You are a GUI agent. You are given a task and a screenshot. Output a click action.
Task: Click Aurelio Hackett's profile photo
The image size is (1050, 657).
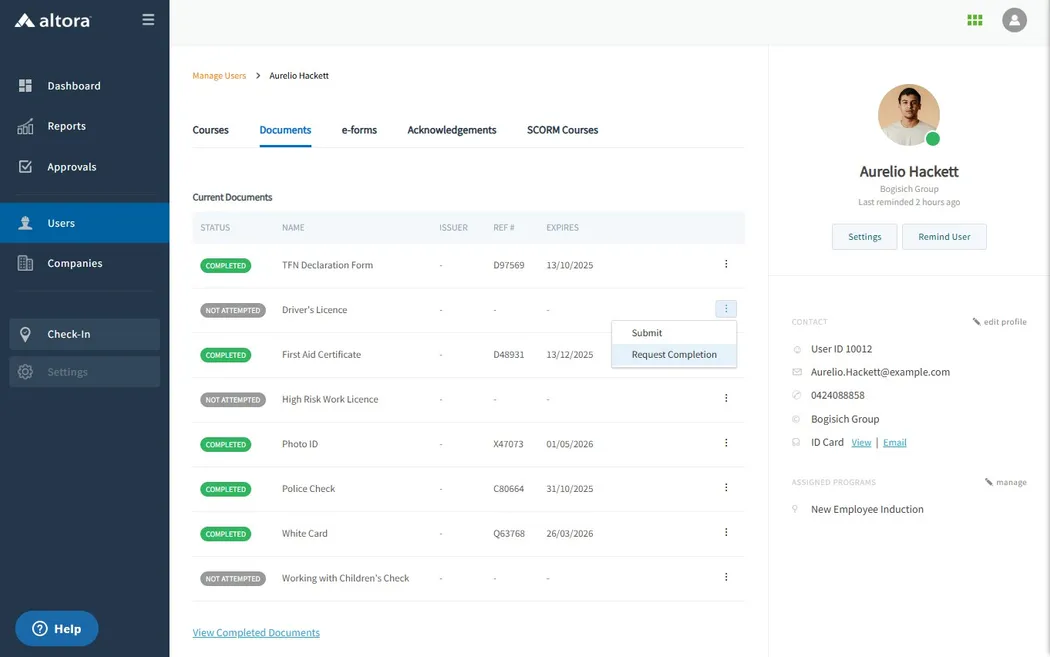tap(909, 115)
